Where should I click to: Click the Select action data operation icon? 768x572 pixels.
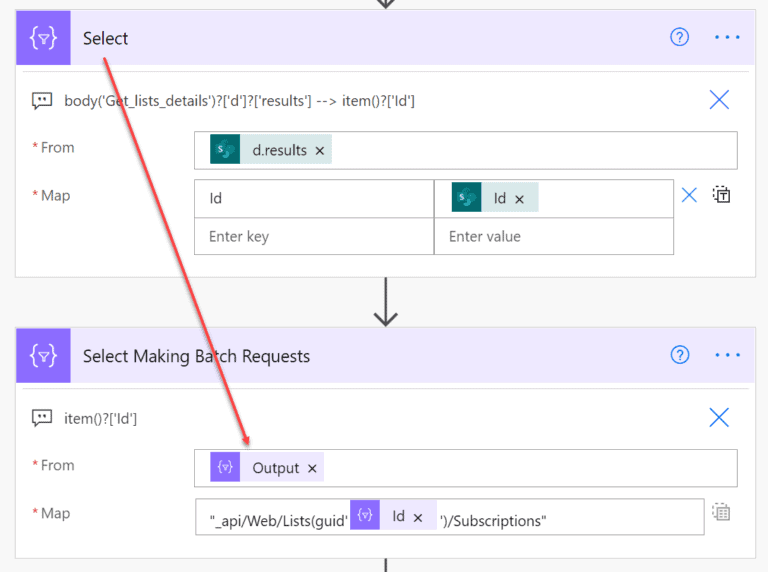pyautogui.click(x=43, y=38)
